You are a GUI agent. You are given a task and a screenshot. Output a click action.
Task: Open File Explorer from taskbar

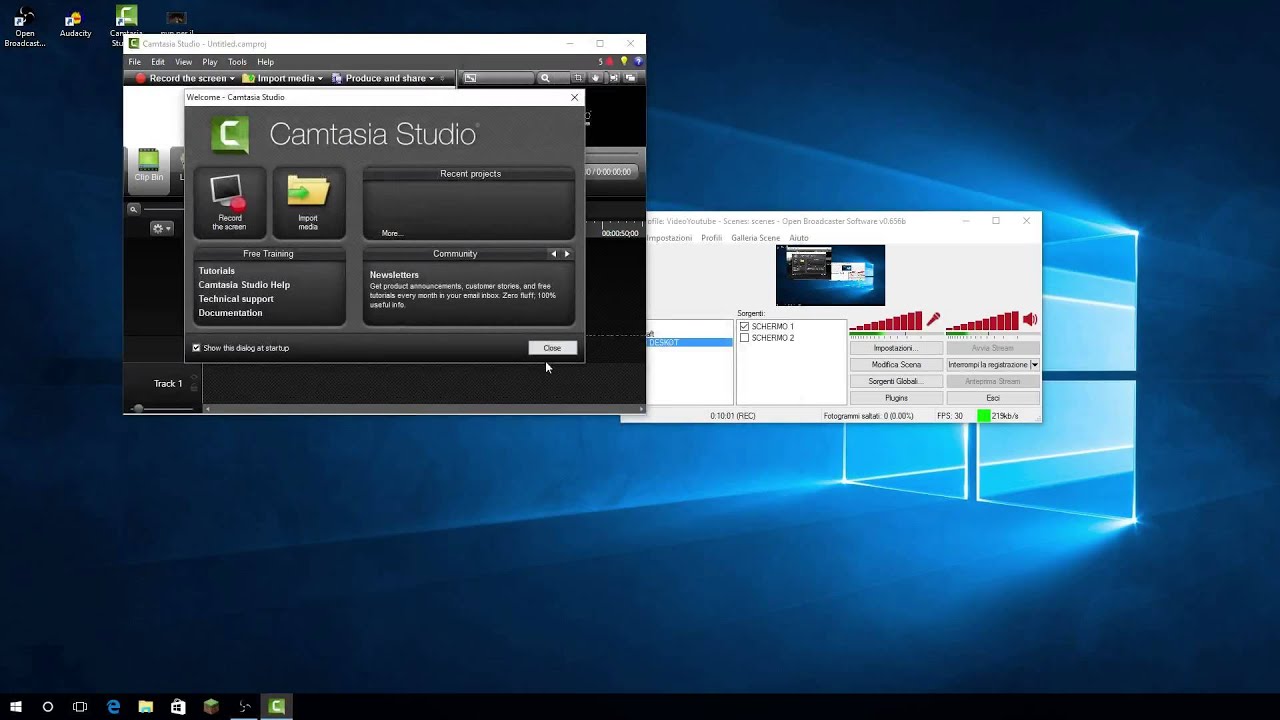(146, 707)
